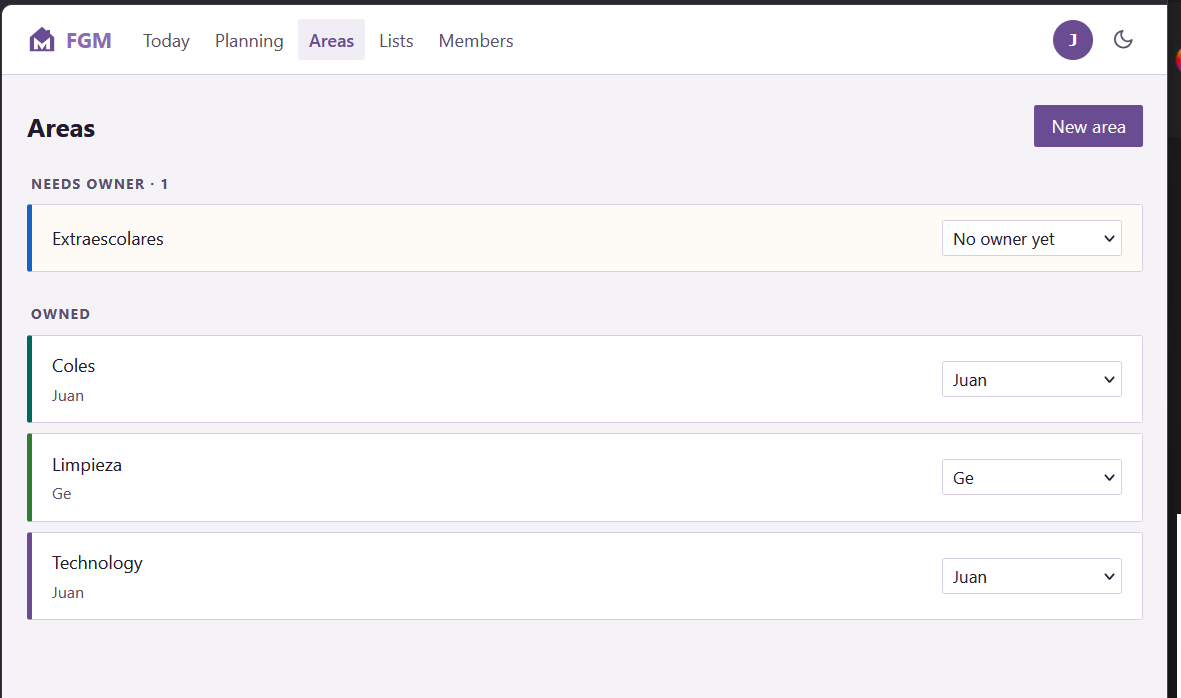
Task: Click the FGM house logo icon
Action: [42, 40]
